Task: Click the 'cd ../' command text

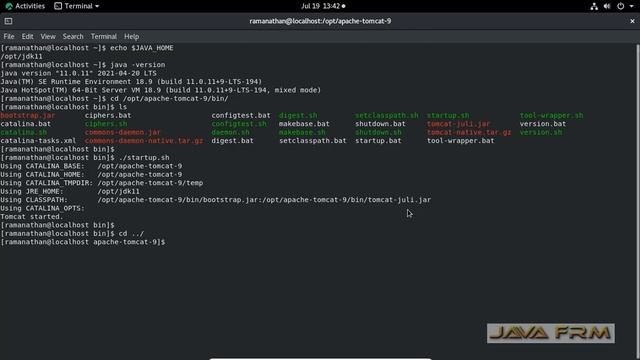Action: (131, 233)
